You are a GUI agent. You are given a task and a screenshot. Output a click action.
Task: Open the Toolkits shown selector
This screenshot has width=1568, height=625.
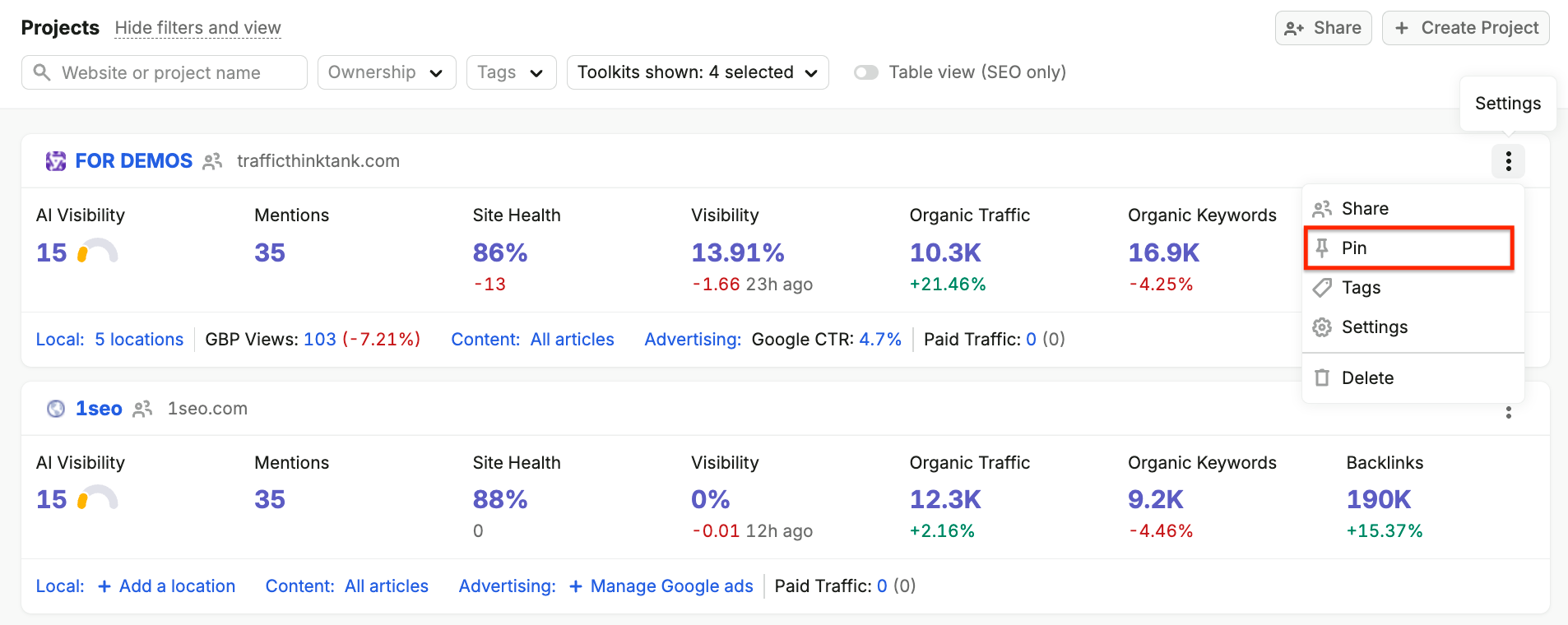[x=698, y=72]
